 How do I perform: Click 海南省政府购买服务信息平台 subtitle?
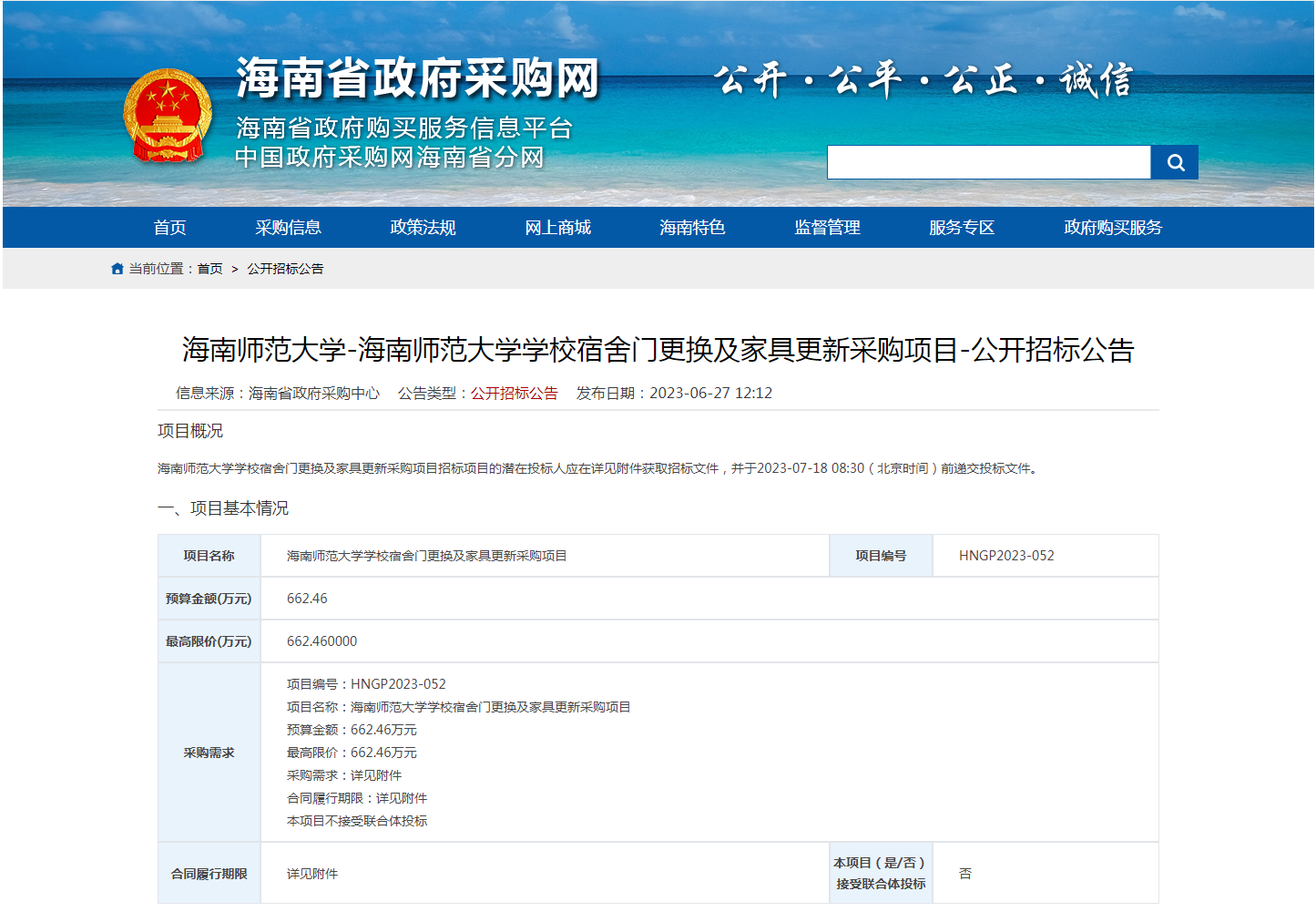click(404, 128)
